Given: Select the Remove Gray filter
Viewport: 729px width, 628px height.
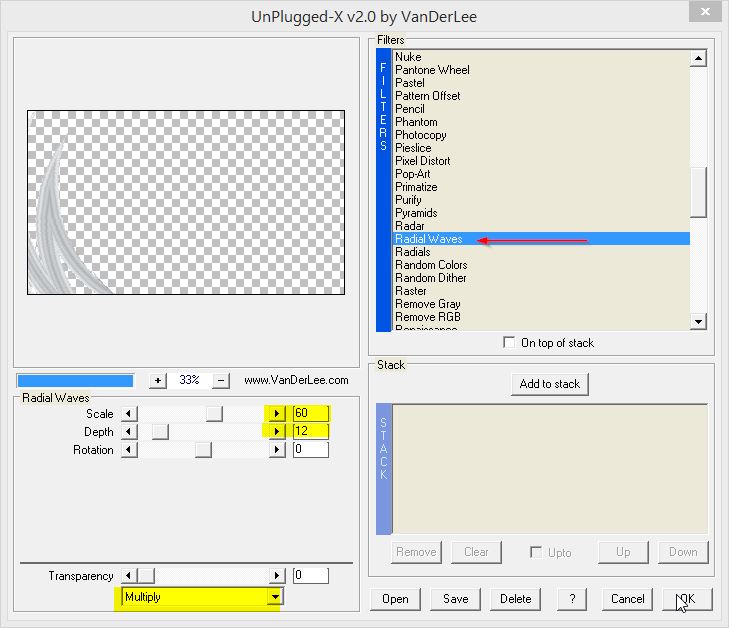Looking at the screenshot, I should pos(428,304).
